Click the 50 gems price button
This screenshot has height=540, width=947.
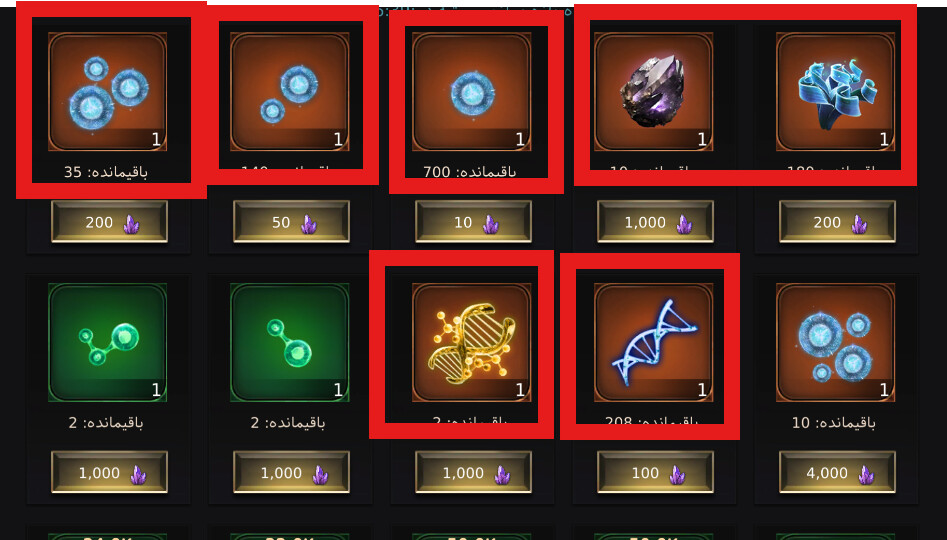point(291,222)
